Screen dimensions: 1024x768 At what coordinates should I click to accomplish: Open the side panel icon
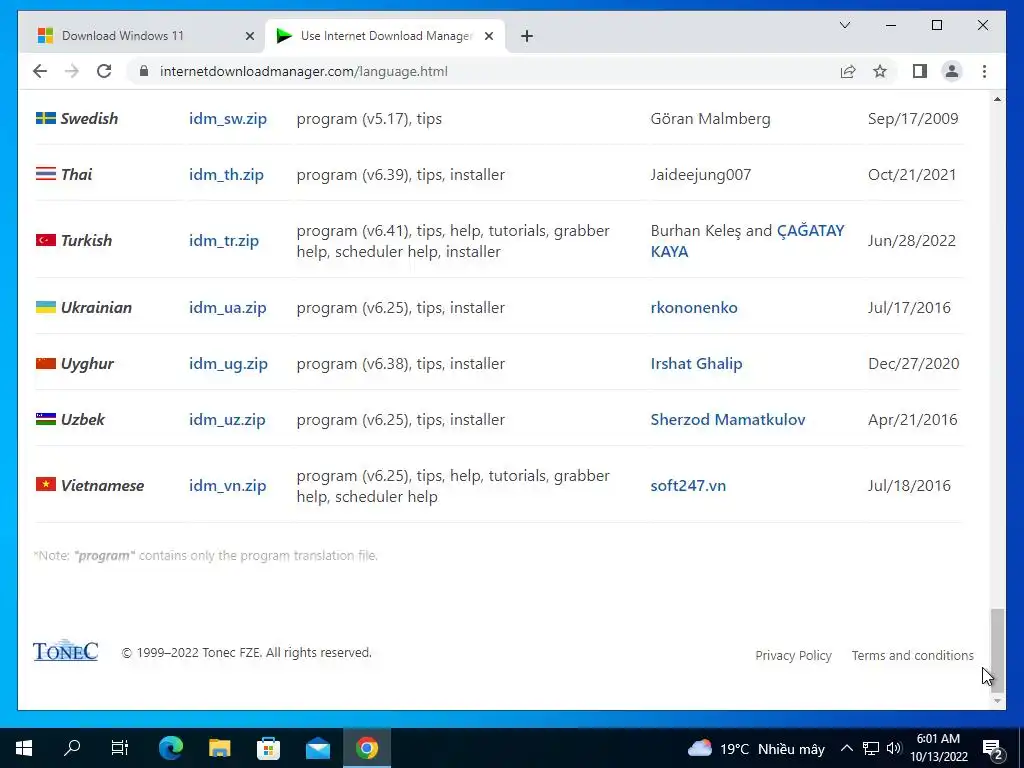(920, 71)
